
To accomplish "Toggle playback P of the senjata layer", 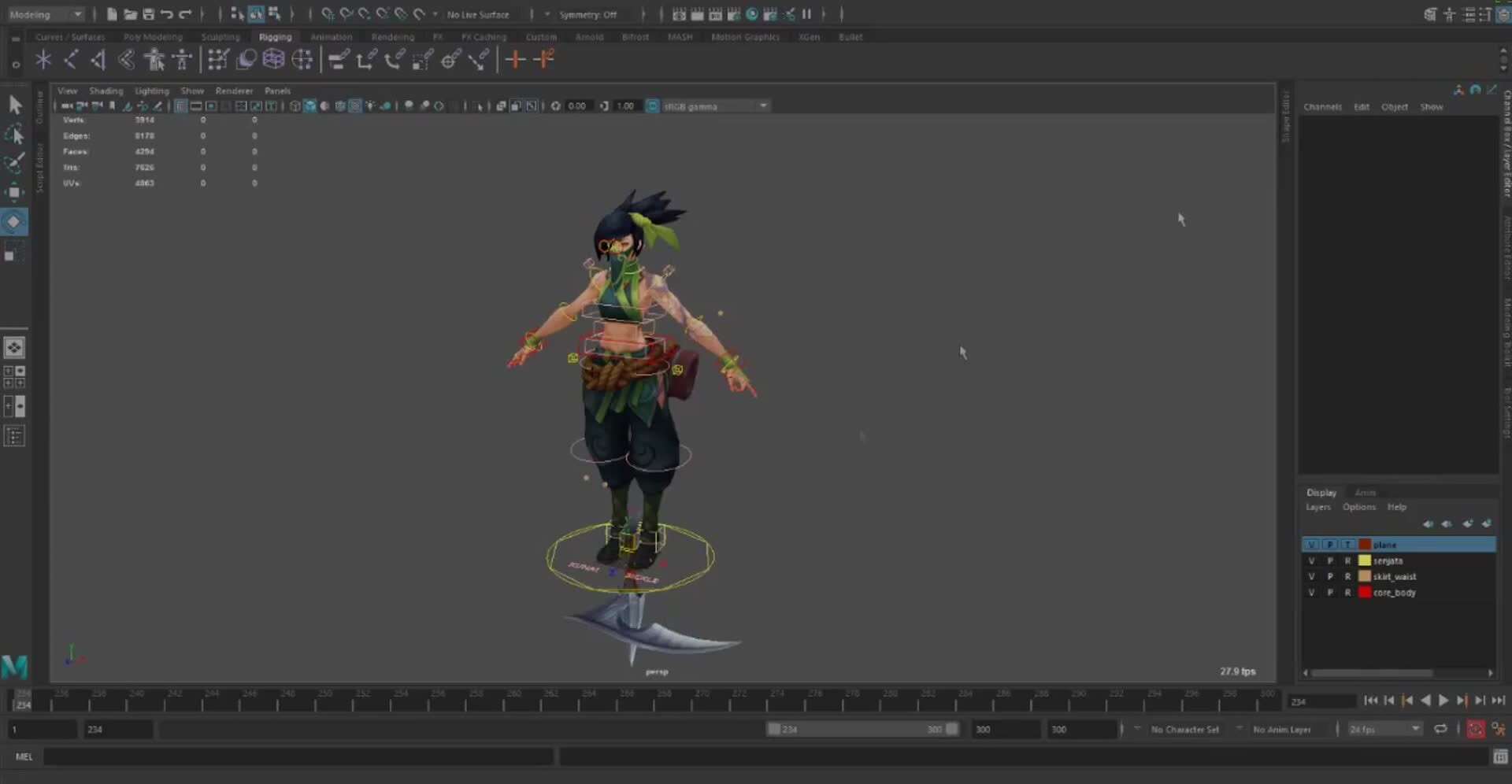I will coord(1330,560).
